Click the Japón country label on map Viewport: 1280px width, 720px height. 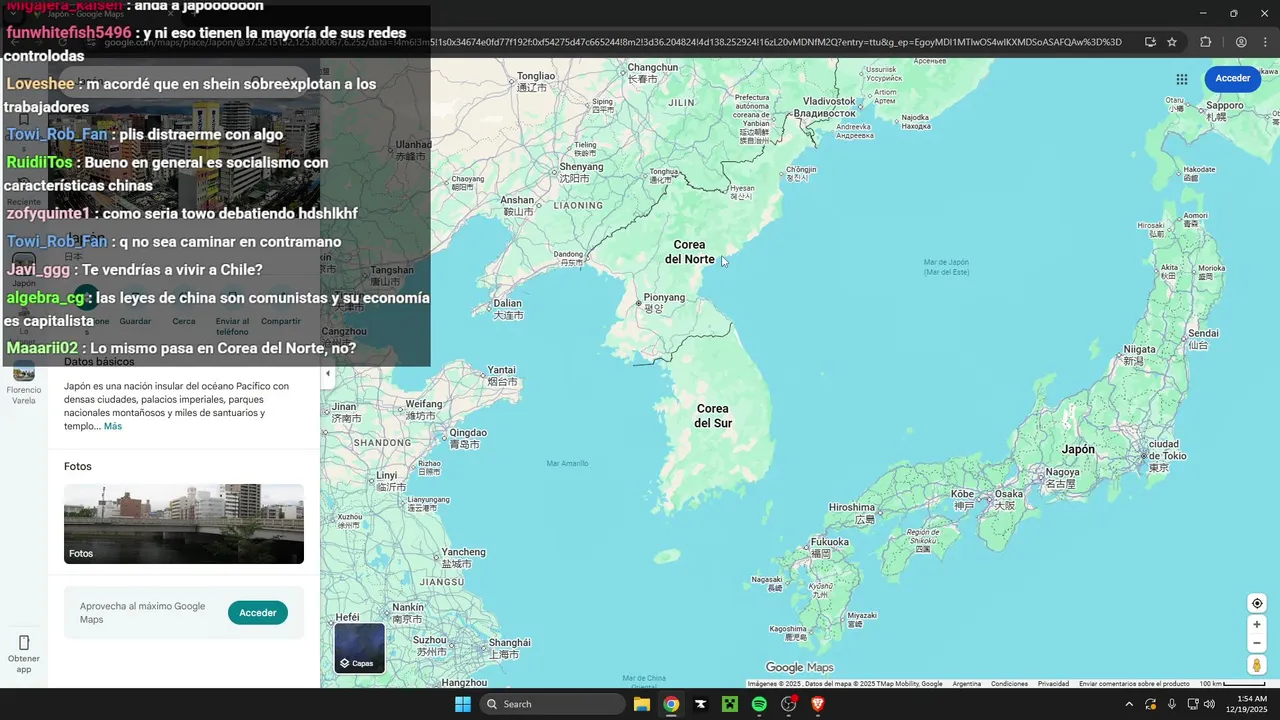pos(1078,450)
